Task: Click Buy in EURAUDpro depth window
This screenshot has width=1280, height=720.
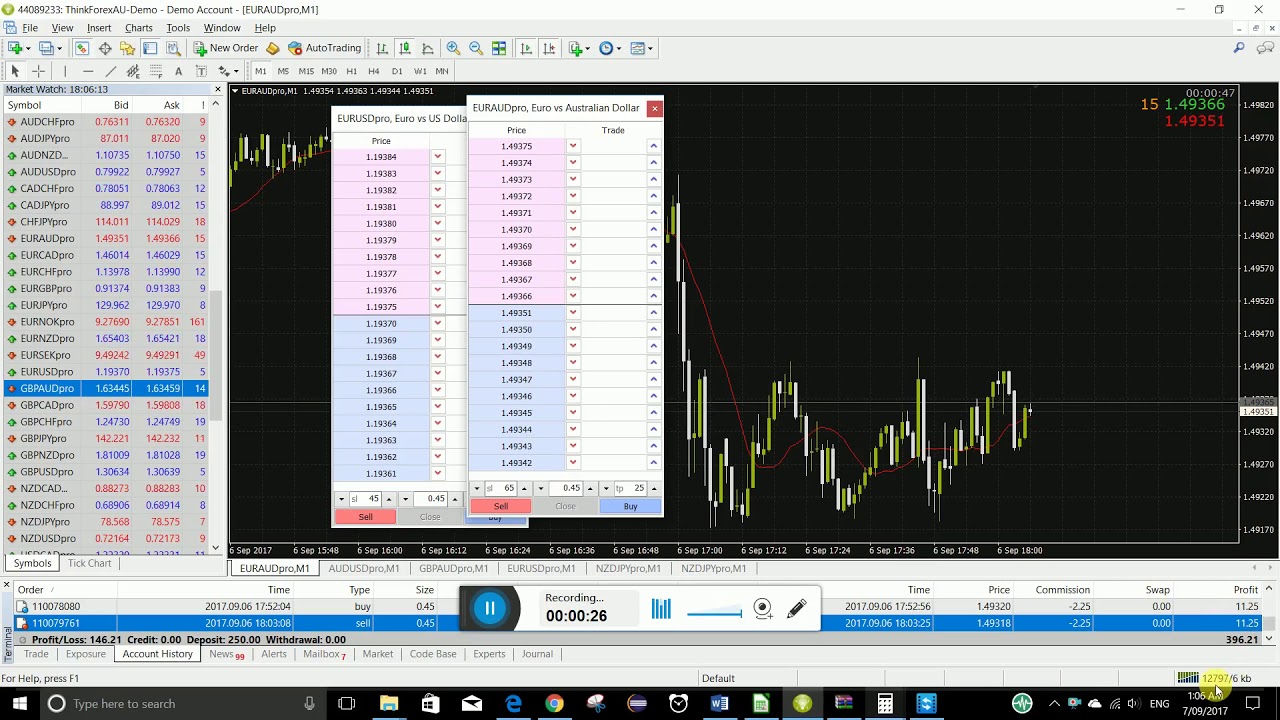Action: [x=630, y=506]
